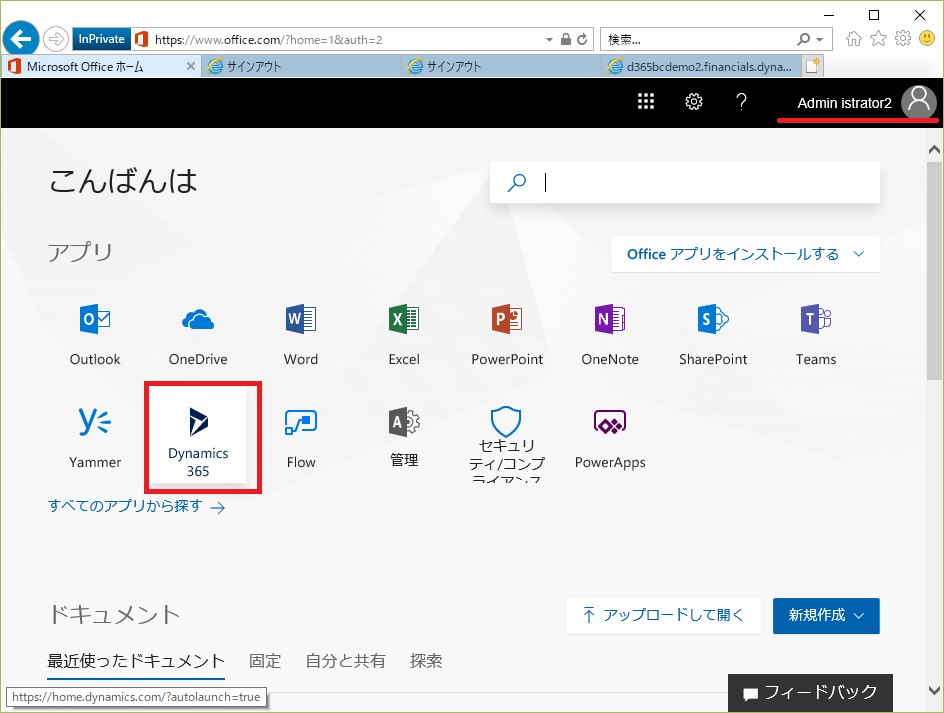The height and width of the screenshot is (713, 944).
Task: Expand the 新規作成 dropdown button
Action: 826,615
